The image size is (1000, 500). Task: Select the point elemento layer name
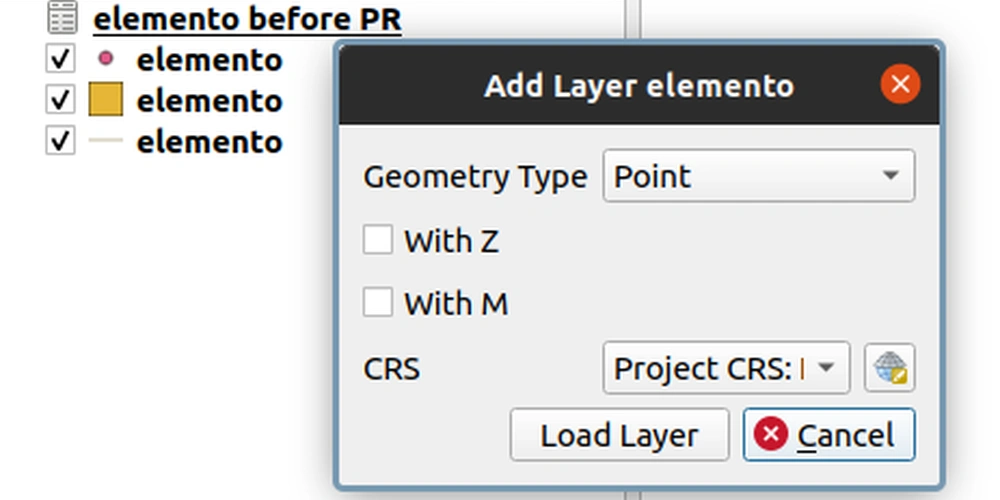click(x=209, y=59)
